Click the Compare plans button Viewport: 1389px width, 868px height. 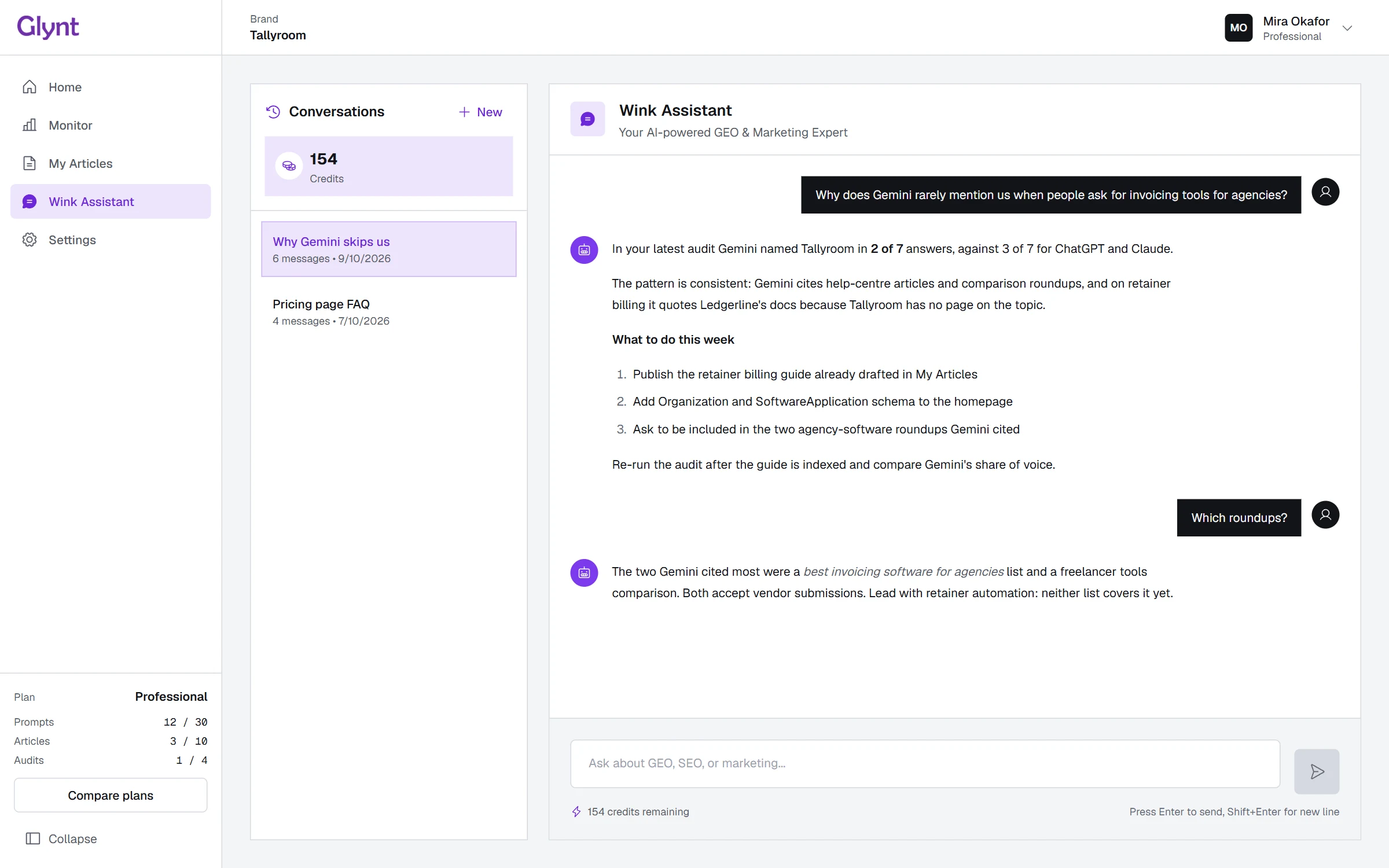111,795
